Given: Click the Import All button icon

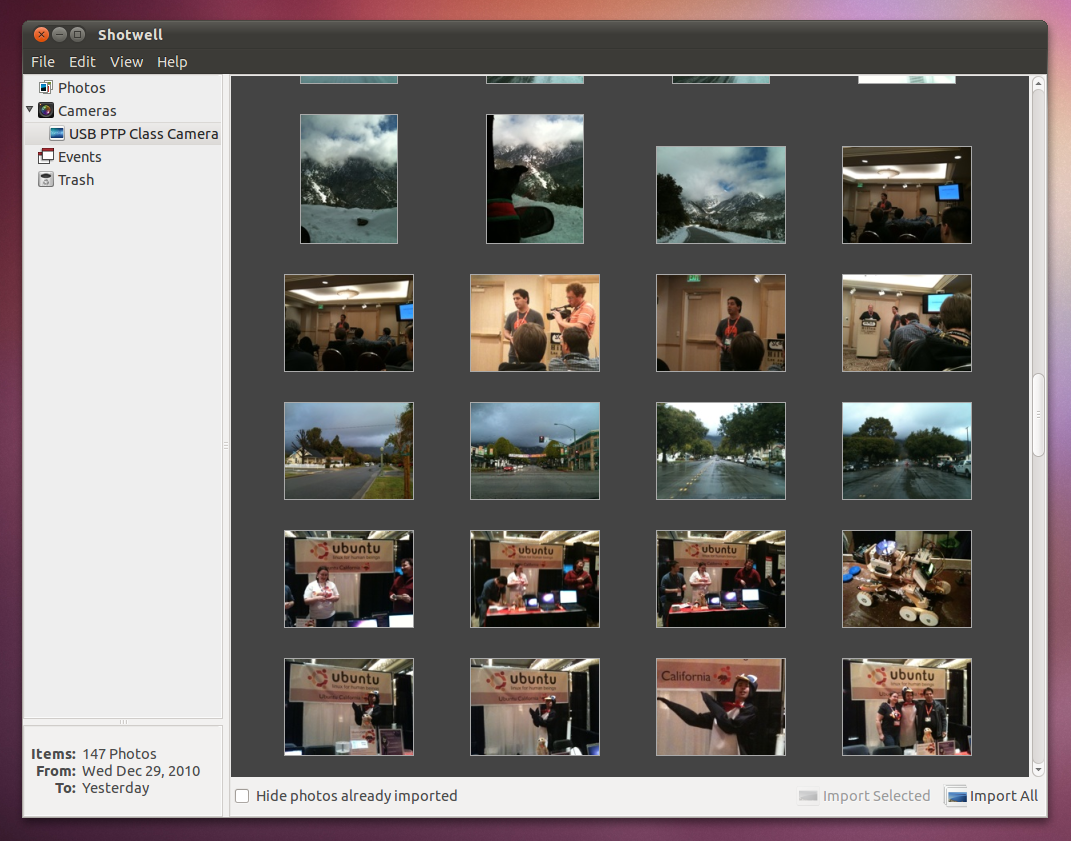Looking at the screenshot, I should (x=956, y=796).
